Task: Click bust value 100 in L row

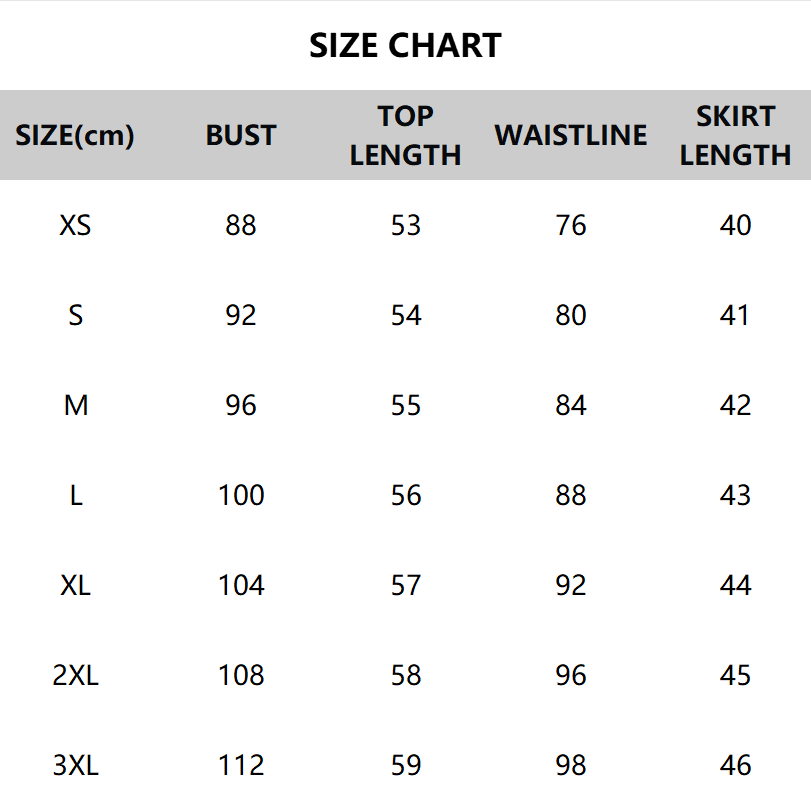Action: click(x=241, y=496)
